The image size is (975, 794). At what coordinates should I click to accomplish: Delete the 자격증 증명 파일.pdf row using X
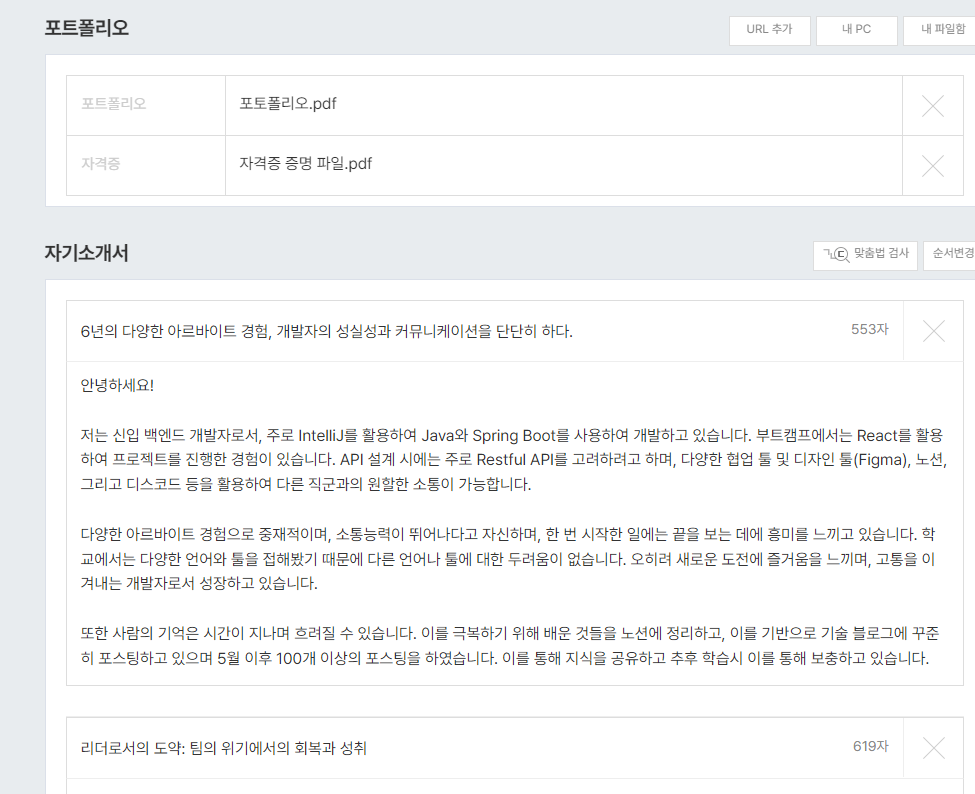(x=932, y=166)
